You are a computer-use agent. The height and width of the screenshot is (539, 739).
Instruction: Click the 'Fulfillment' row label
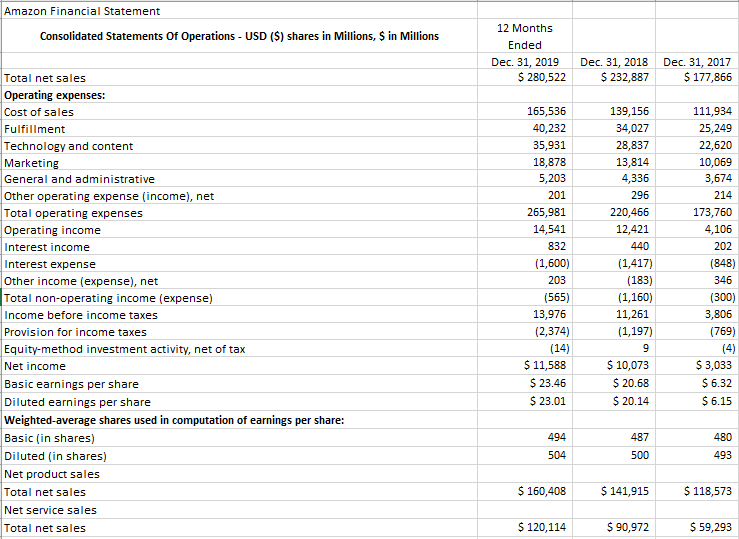point(34,129)
